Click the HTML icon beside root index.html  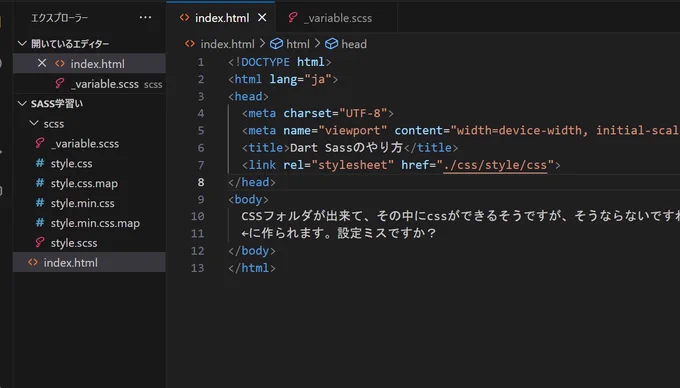(33, 262)
